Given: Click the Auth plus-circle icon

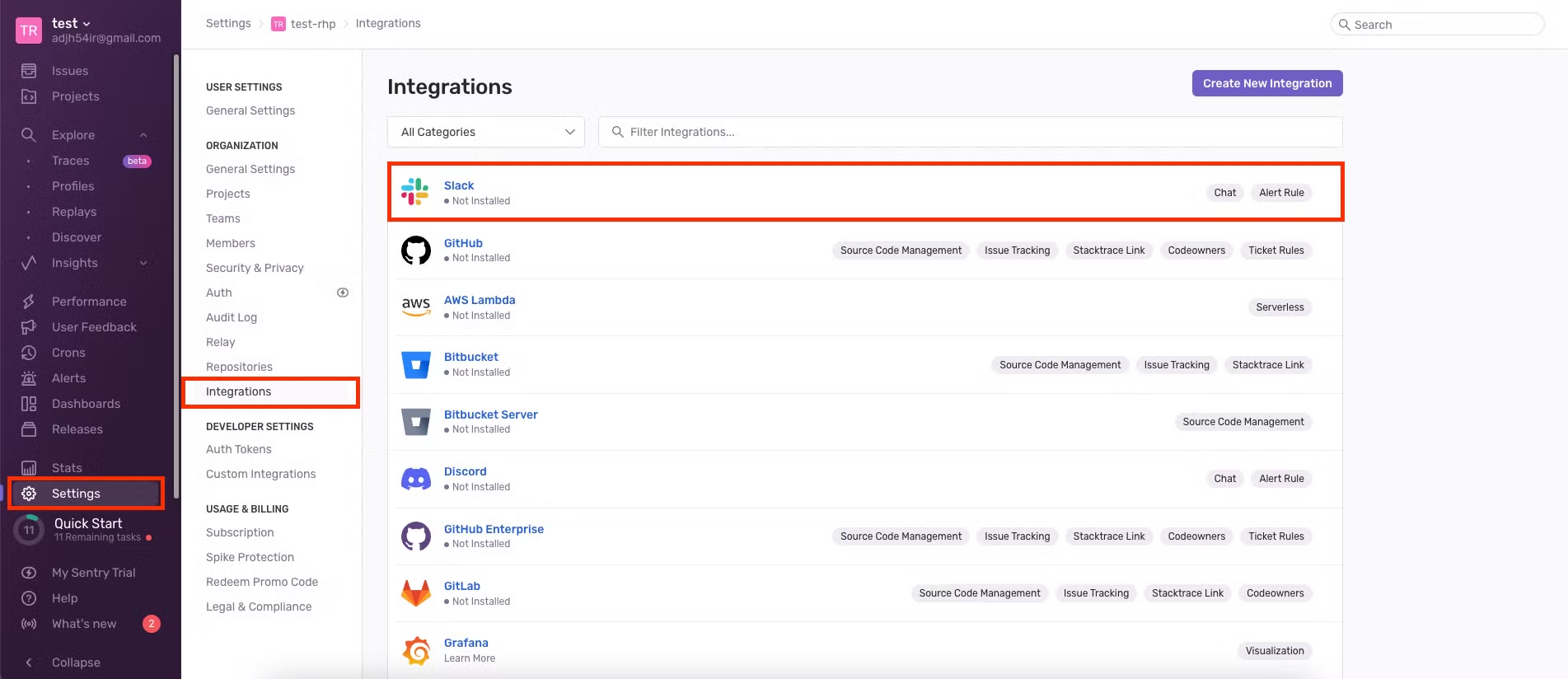Looking at the screenshot, I should (x=343, y=293).
